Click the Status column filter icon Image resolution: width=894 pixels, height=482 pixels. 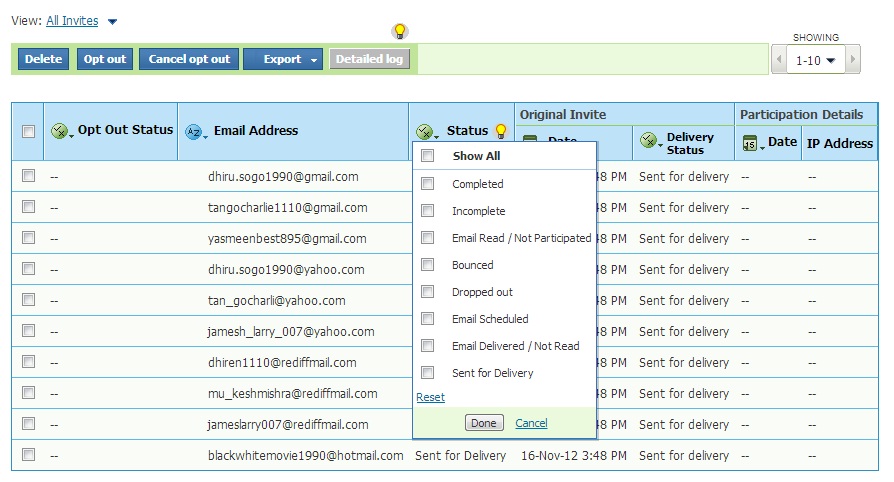(x=427, y=132)
